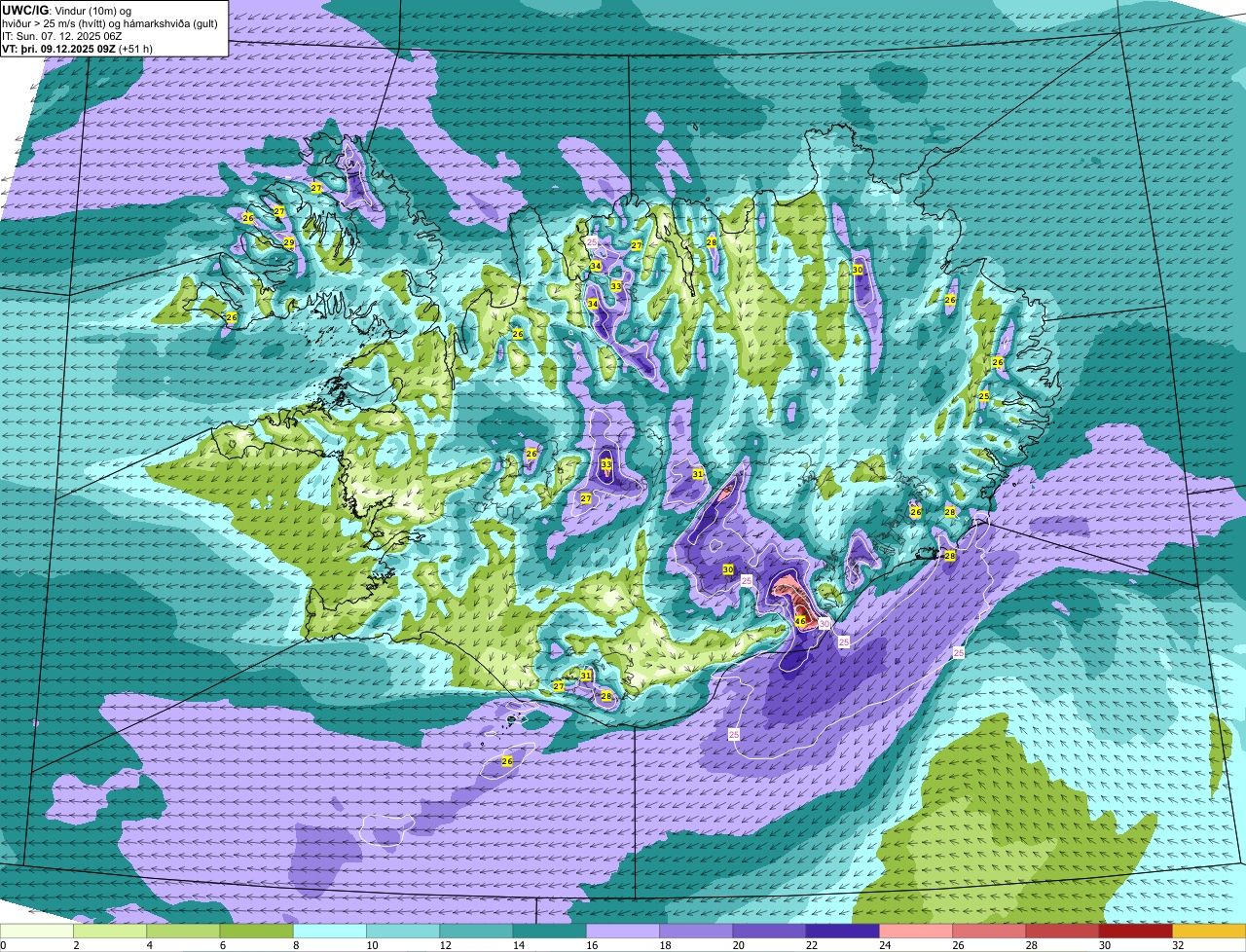Click the yellow gust label '29'
The width and height of the screenshot is (1246, 952).
[288, 242]
